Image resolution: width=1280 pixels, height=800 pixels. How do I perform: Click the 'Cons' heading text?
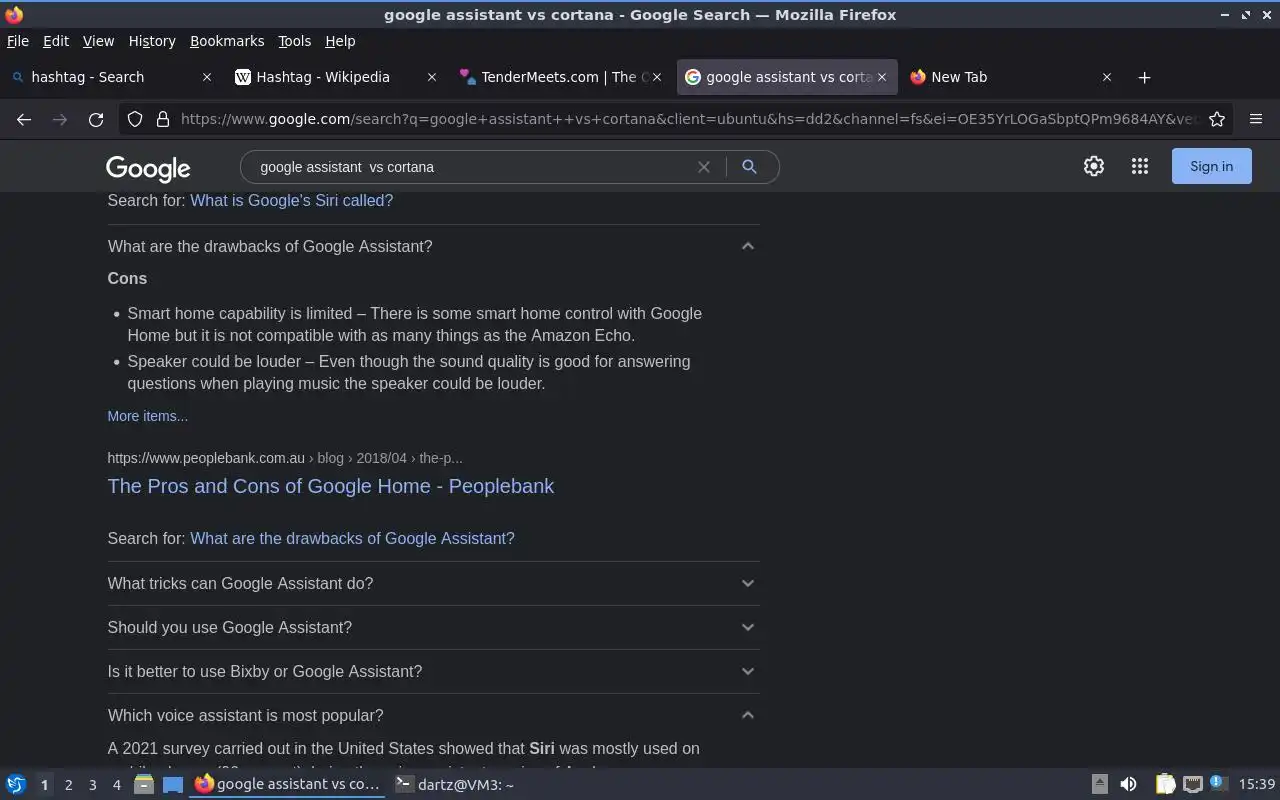coord(127,278)
